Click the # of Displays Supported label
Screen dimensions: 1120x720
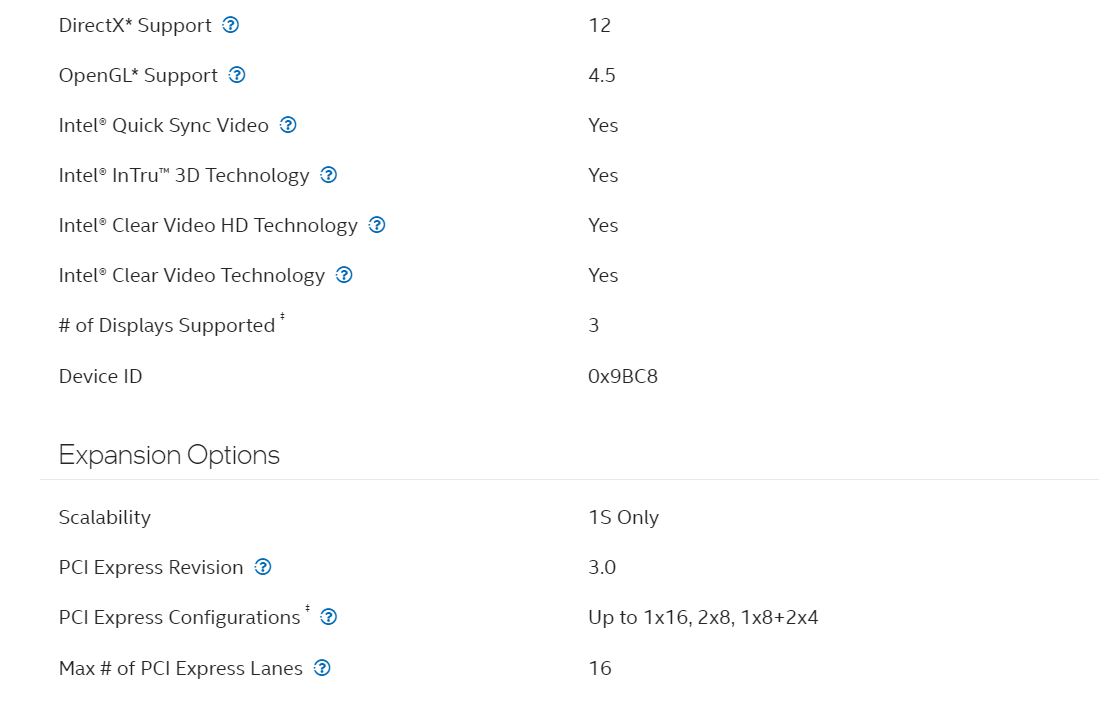click(167, 326)
